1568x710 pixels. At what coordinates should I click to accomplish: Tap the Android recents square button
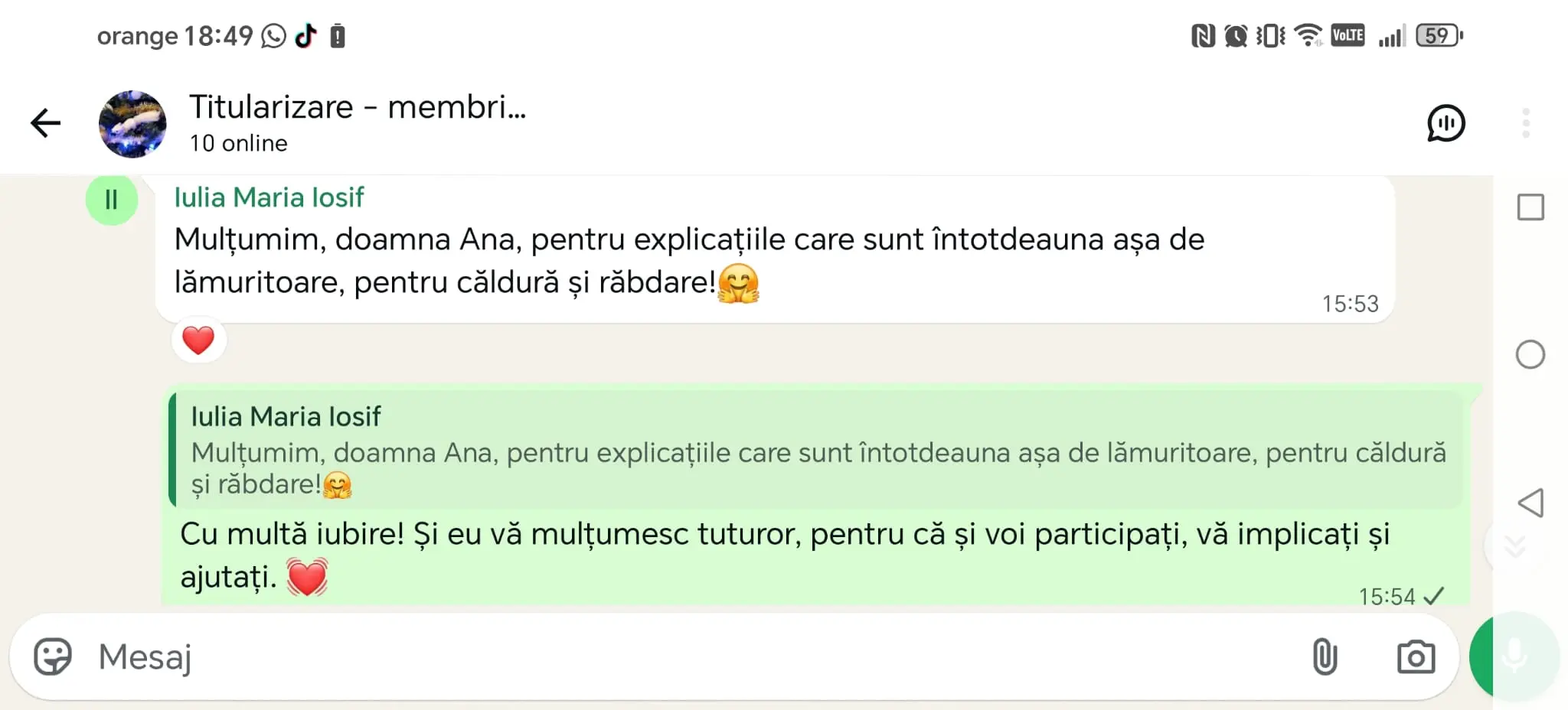[x=1530, y=207]
